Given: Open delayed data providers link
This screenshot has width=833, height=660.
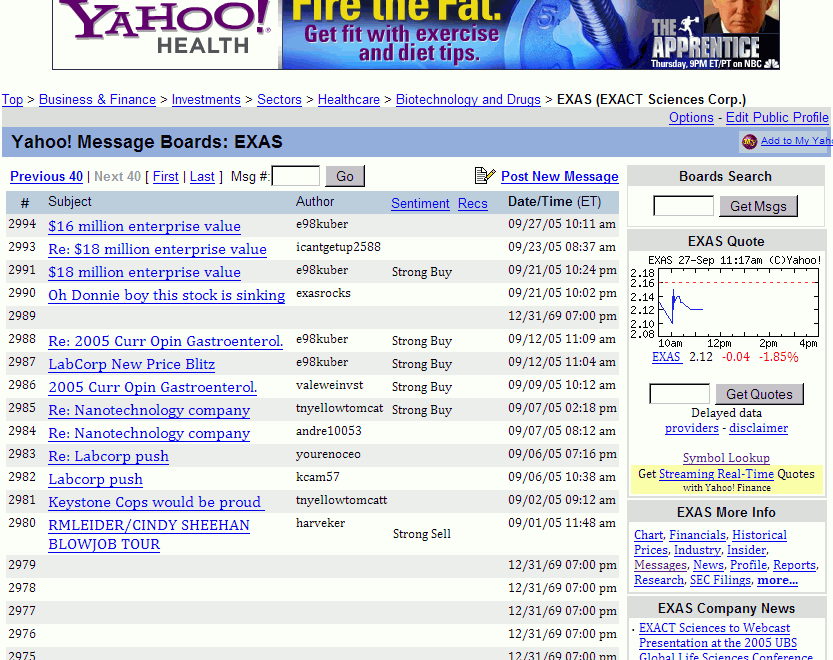Looking at the screenshot, I should click(691, 428).
